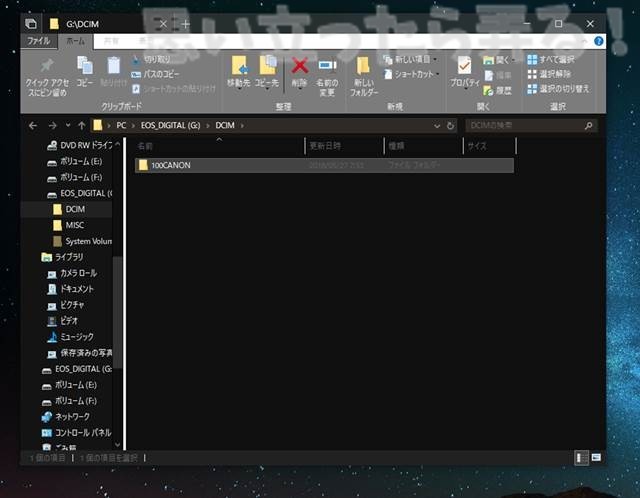This screenshot has width=640, height=498.
Task: Open Music (ミュージック) library
Action: (70, 337)
